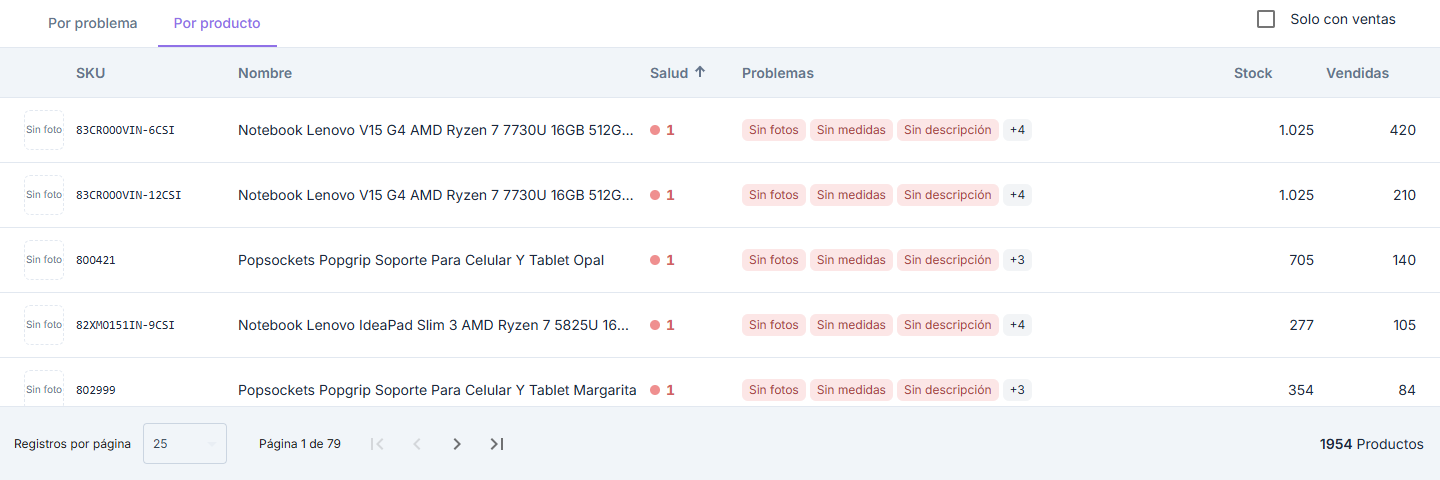
Task: Expand +3 problems for SKU 802999
Action: 1017,390
